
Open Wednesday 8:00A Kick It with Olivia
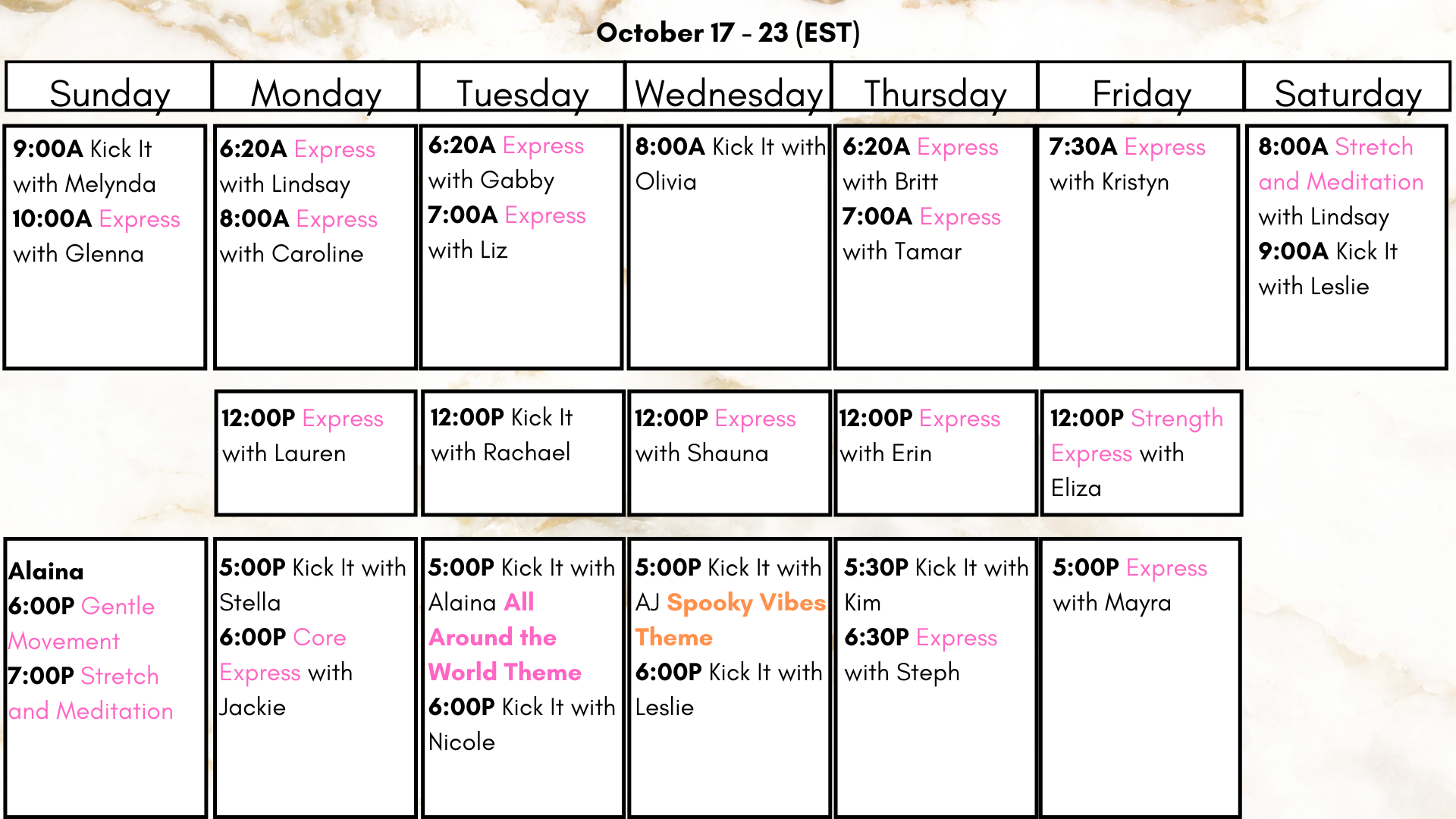click(x=730, y=164)
